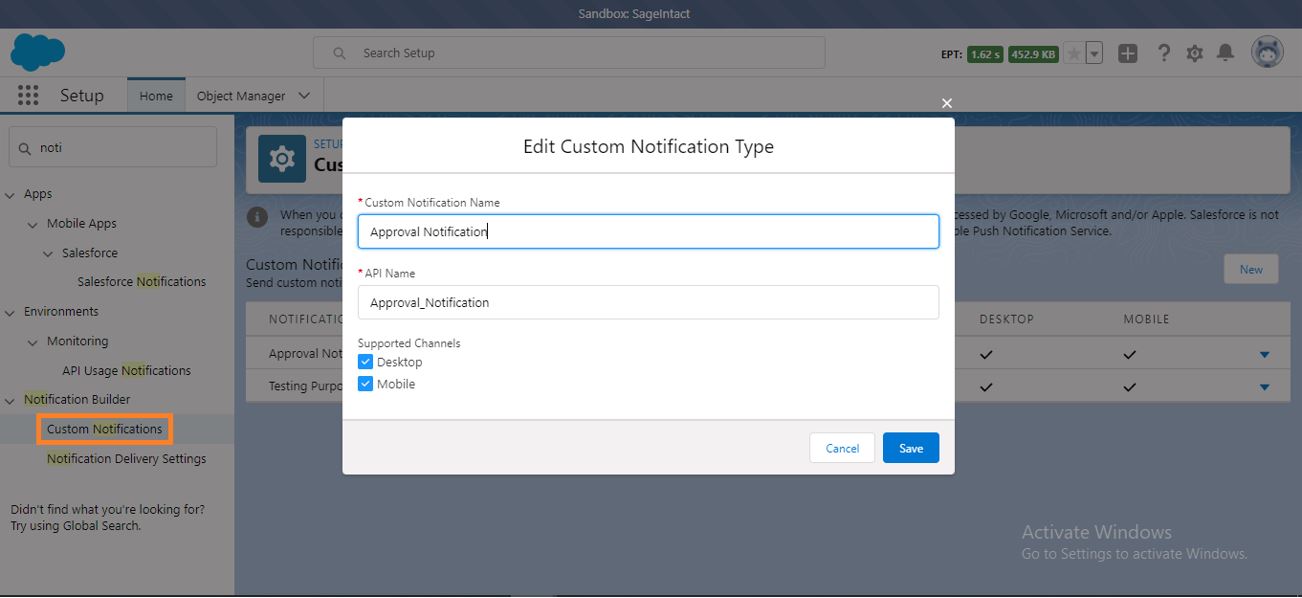Select Custom Notifications in the sidebar
The image size is (1302, 598).
point(104,429)
